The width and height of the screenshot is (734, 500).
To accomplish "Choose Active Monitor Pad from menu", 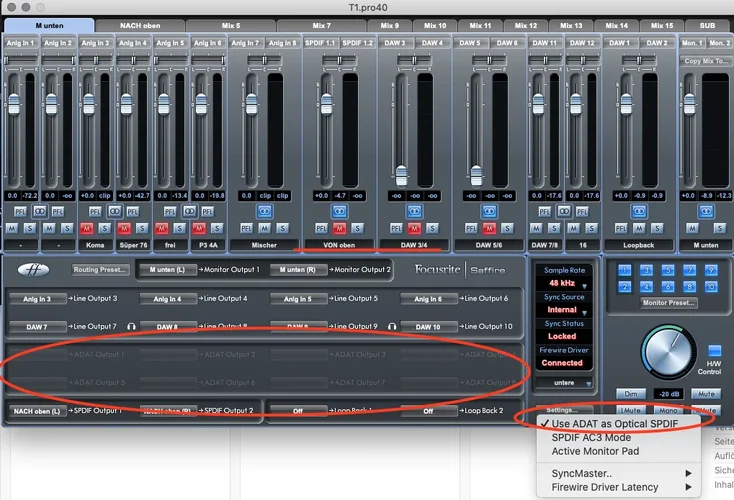I will pyautogui.click(x=618, y=451).
